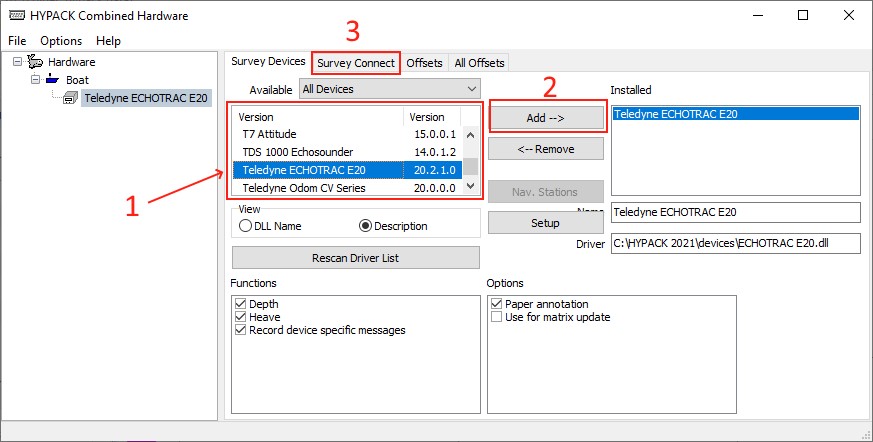873x442 pixels.
Task: Collapse the Boat tree node
Action: (x=35, y=80)
